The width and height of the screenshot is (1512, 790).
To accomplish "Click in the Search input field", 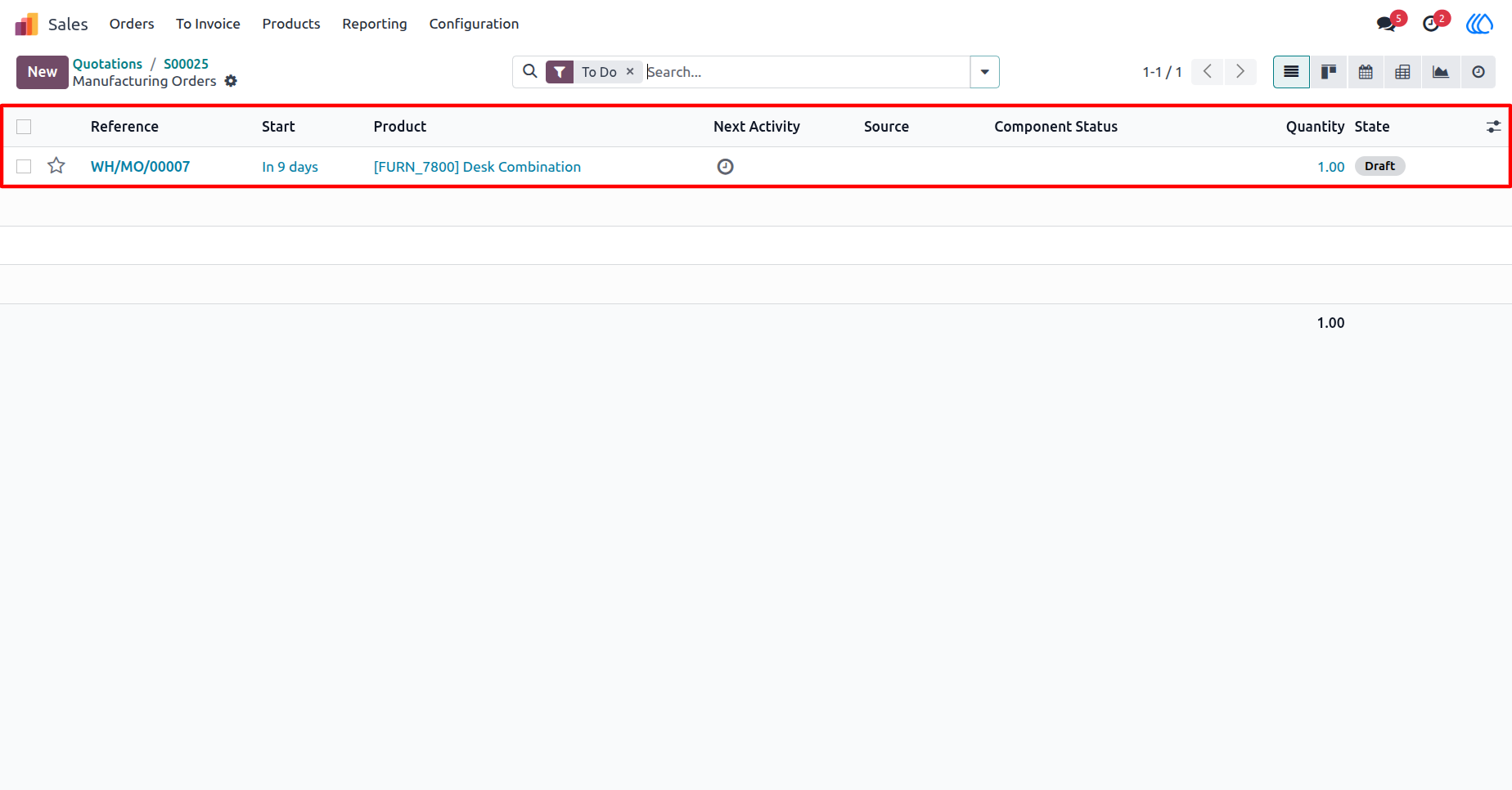I will pos(806,72).
